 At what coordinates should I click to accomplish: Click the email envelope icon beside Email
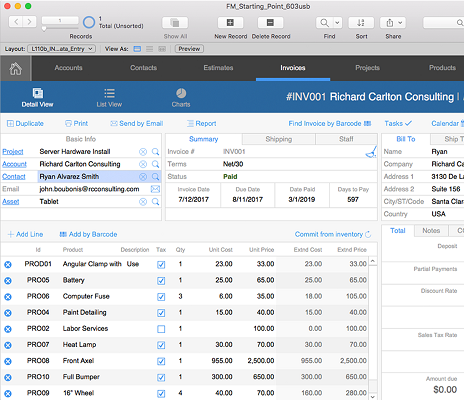pyautogui.click(x=155, y=189)
